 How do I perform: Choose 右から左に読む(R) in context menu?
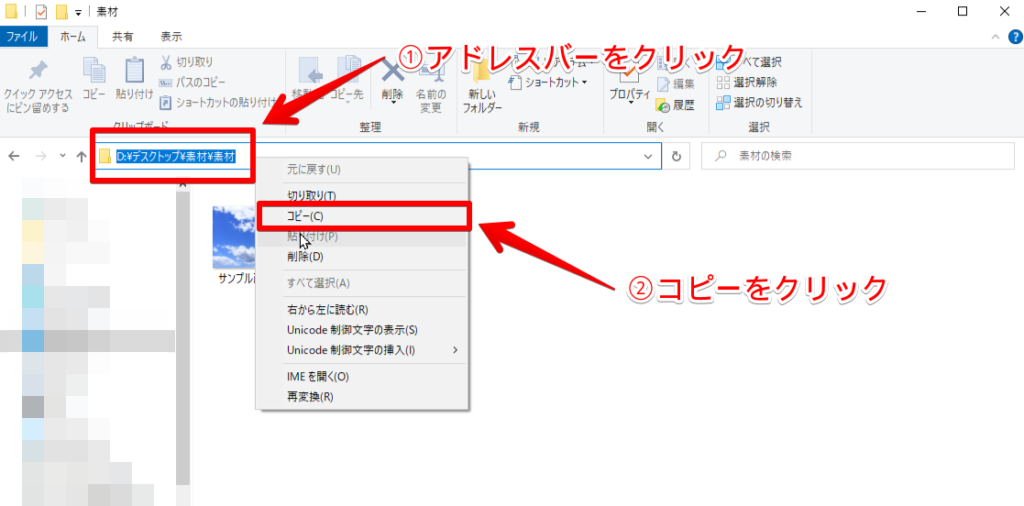362,309
